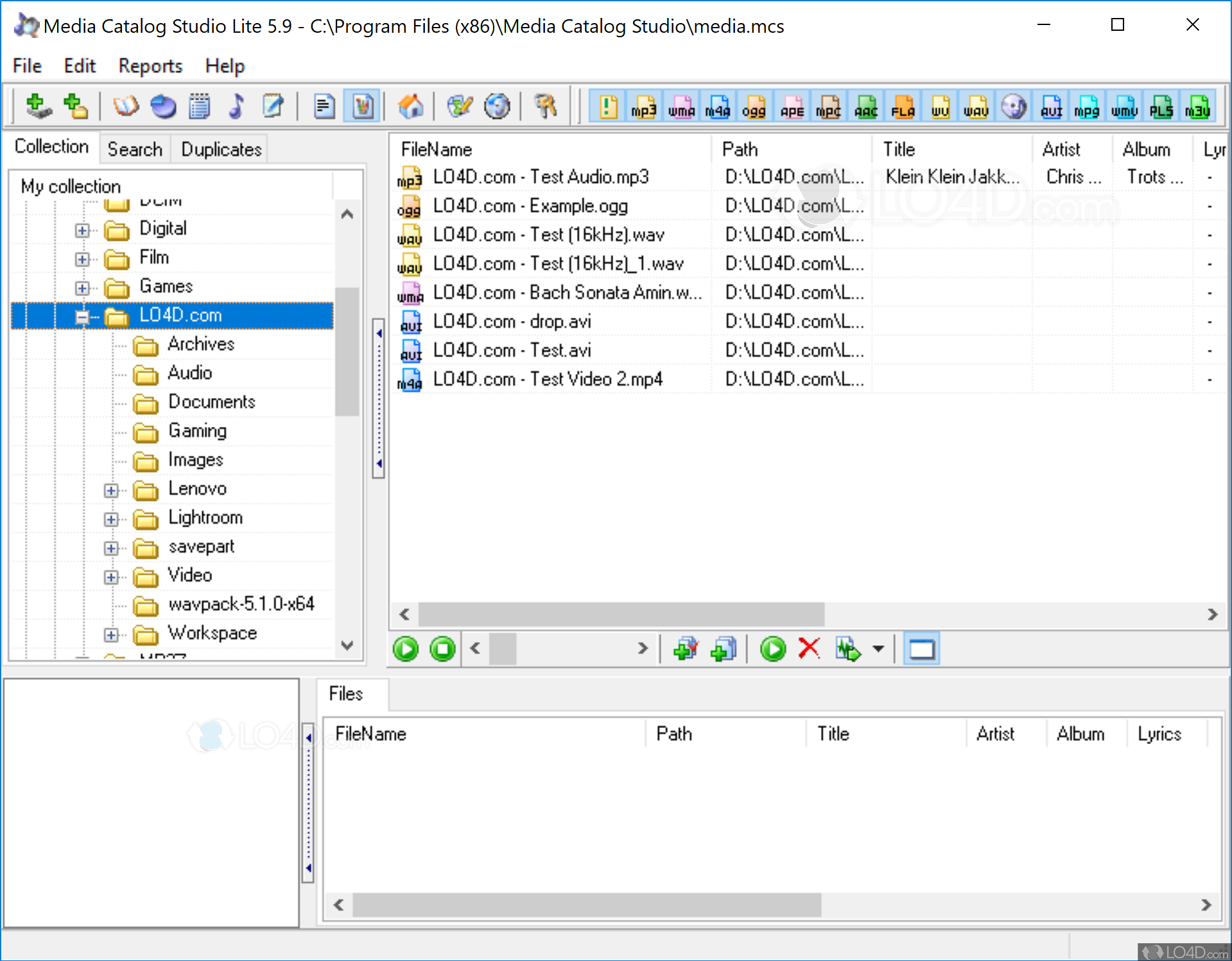Screen dimensions: 1232x961
Task: Click the home toolbar icon
Action: [x=411, y=106]
